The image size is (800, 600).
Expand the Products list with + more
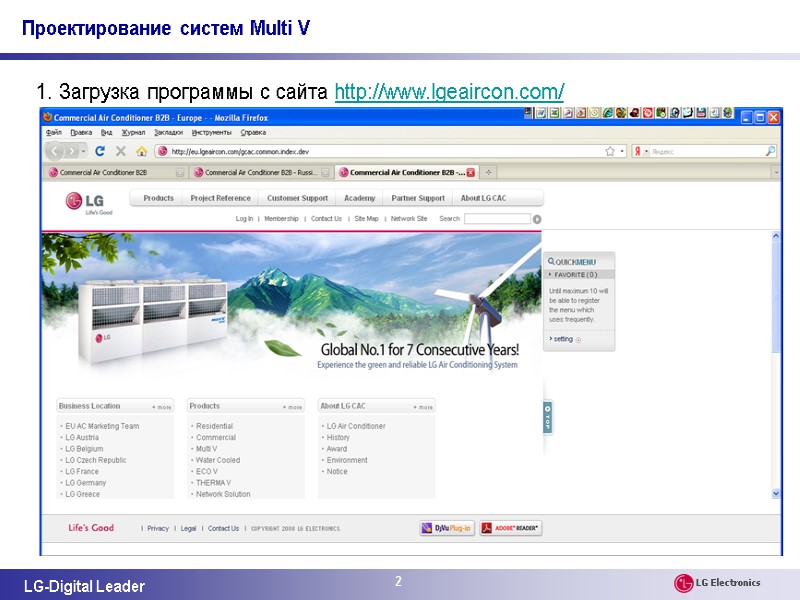293,405
